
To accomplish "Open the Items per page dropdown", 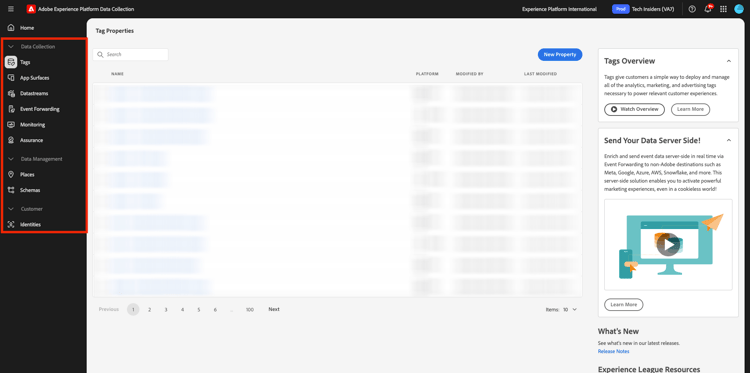I will [x=569, y=309].
